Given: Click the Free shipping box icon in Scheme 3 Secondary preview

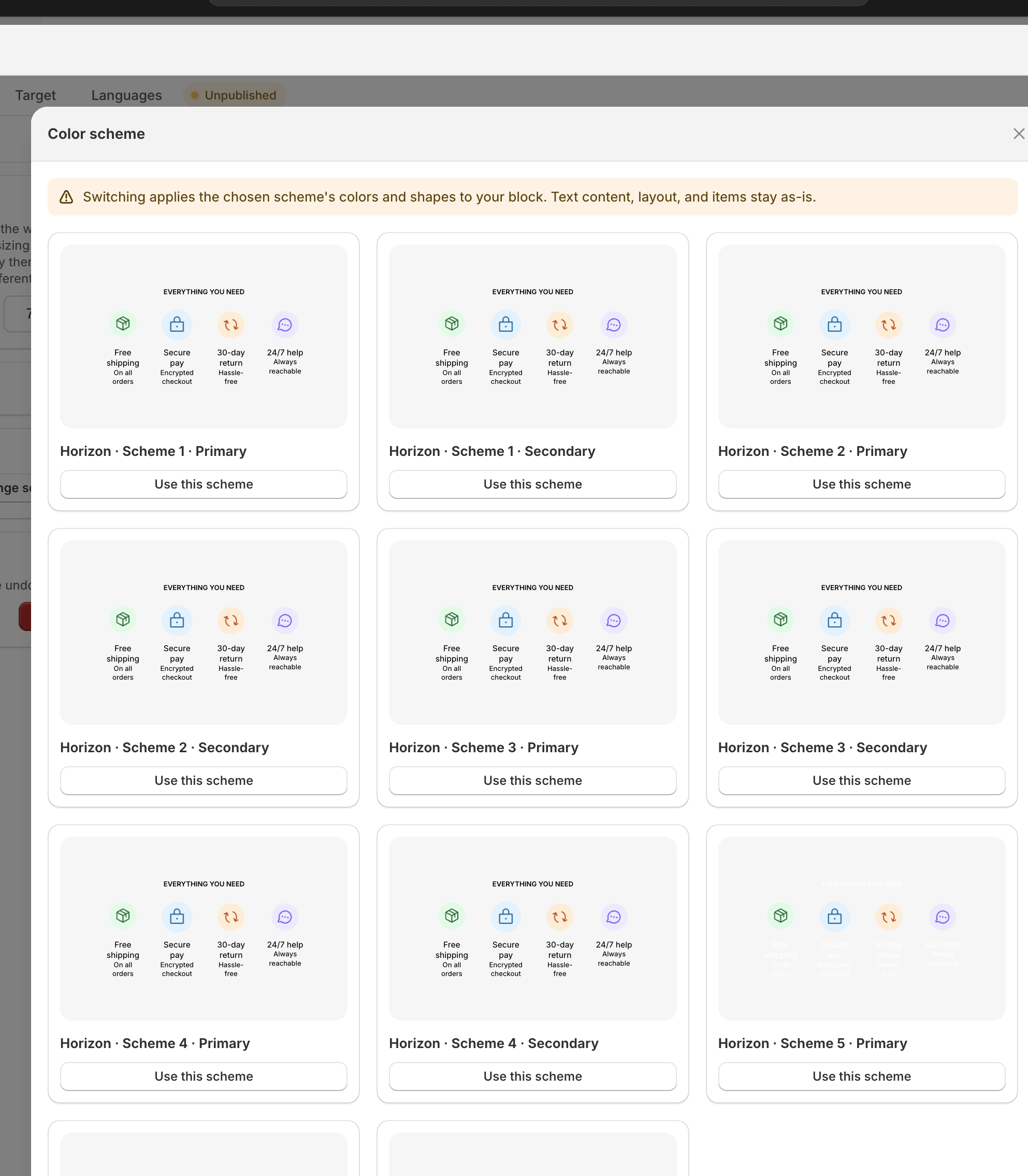Looking at the screenshot, I should pos(780,619).
